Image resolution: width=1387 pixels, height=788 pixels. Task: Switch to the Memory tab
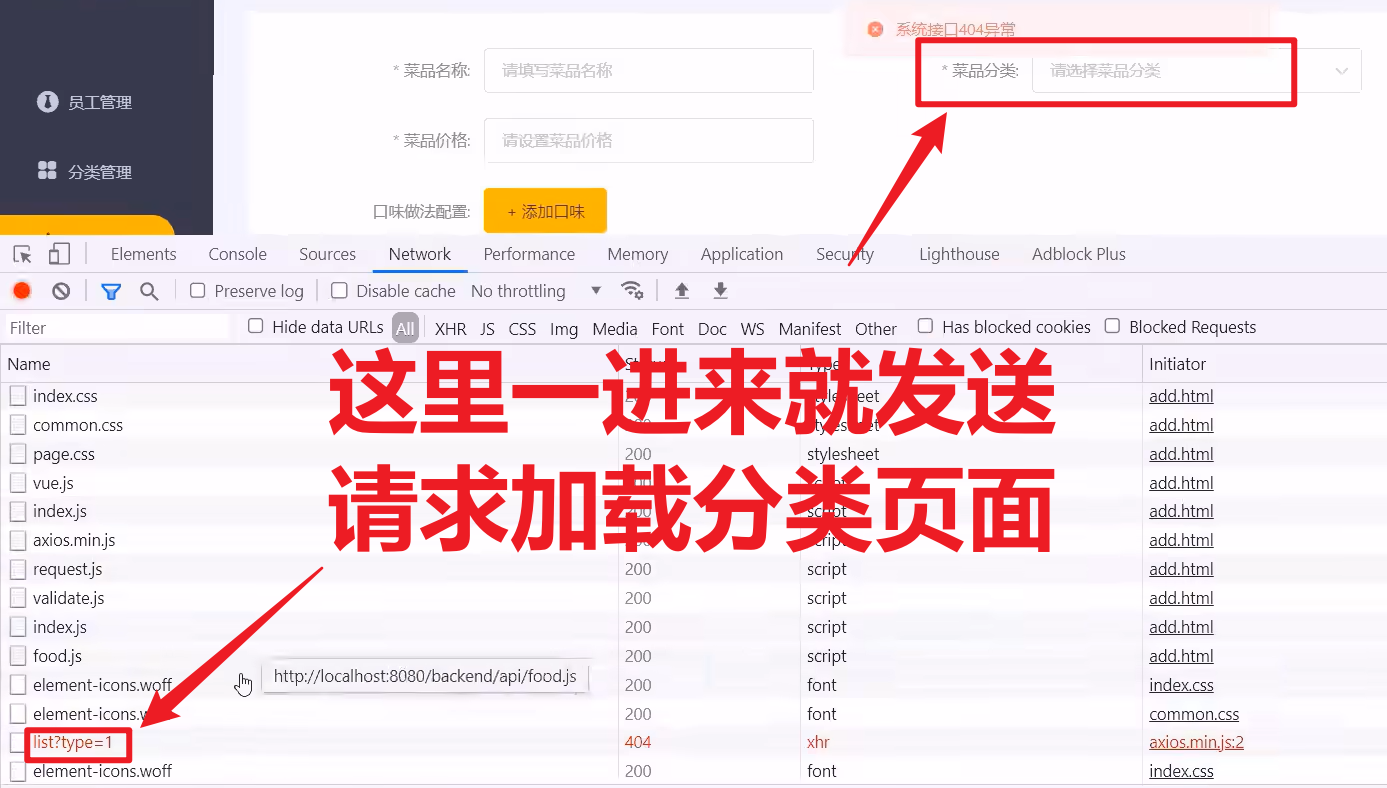pyautogui.click(x=637, y=254)
